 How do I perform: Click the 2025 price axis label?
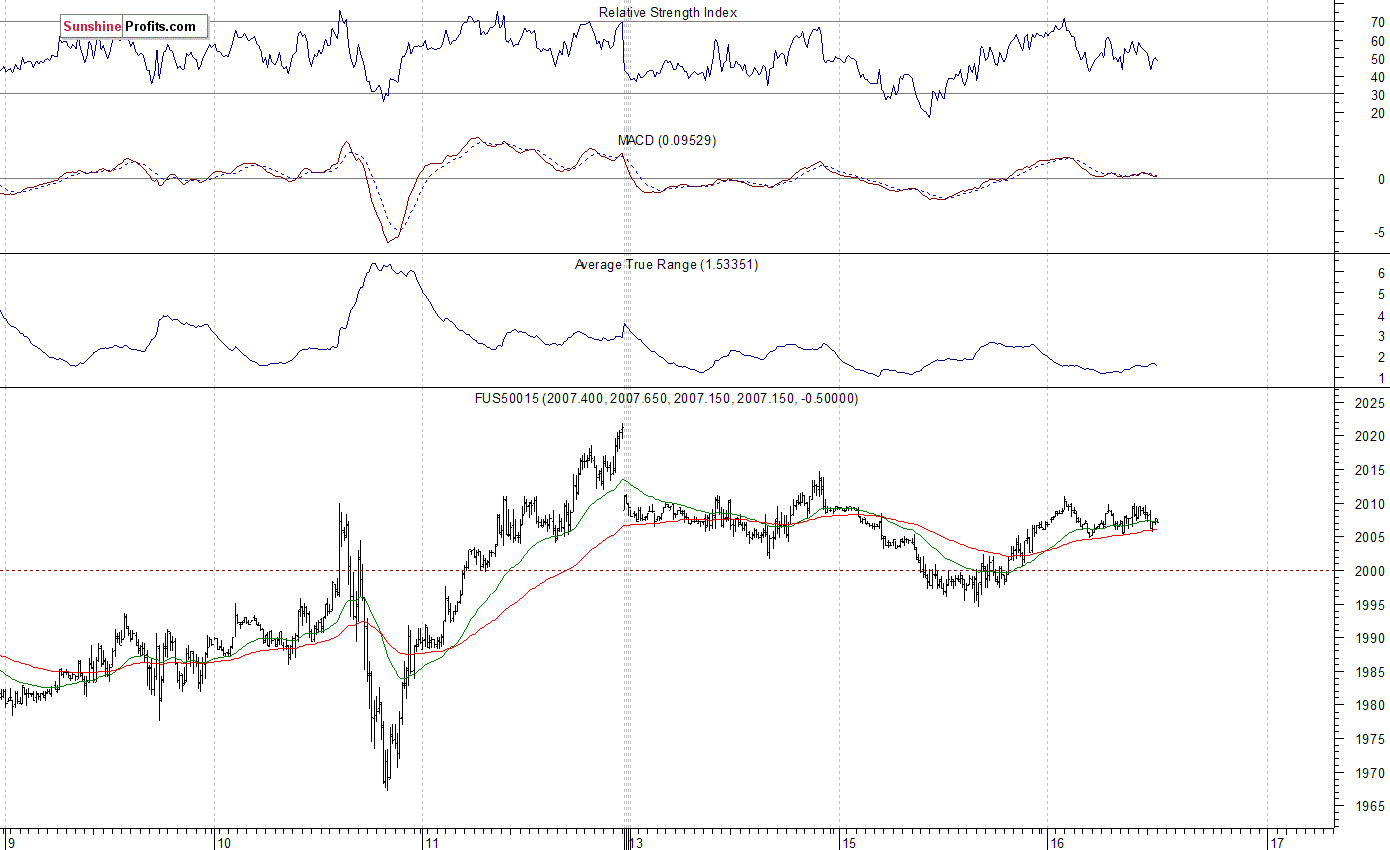pyautogui.click(x=1369, y=403)
